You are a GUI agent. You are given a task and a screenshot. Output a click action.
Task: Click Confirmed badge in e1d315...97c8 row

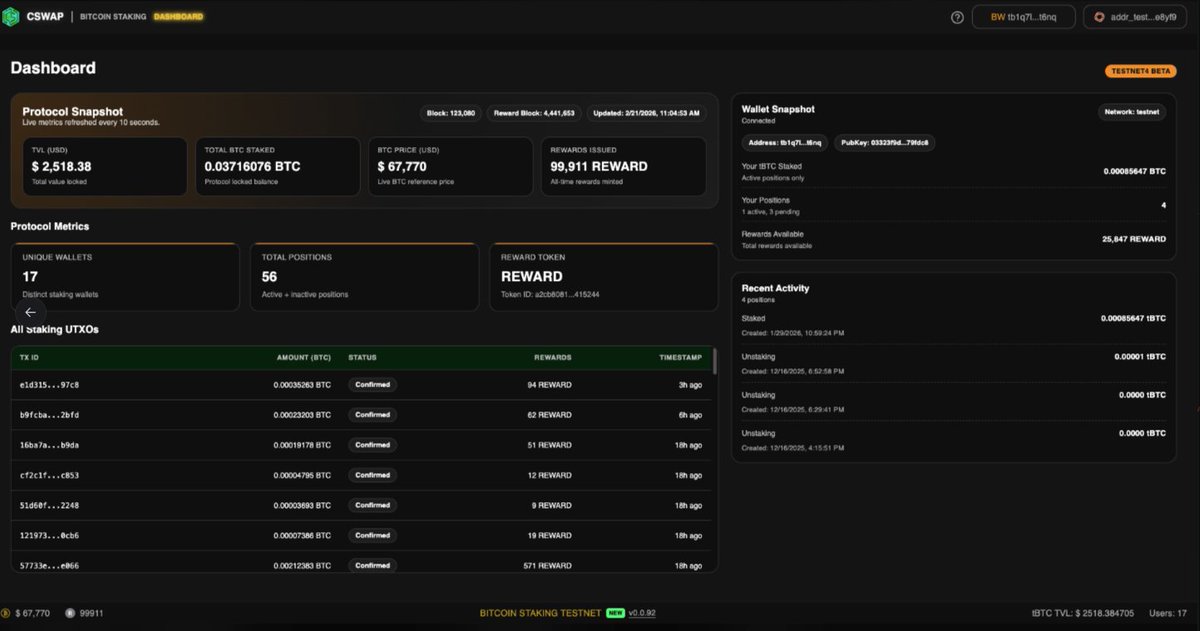(x=372, y=385)
